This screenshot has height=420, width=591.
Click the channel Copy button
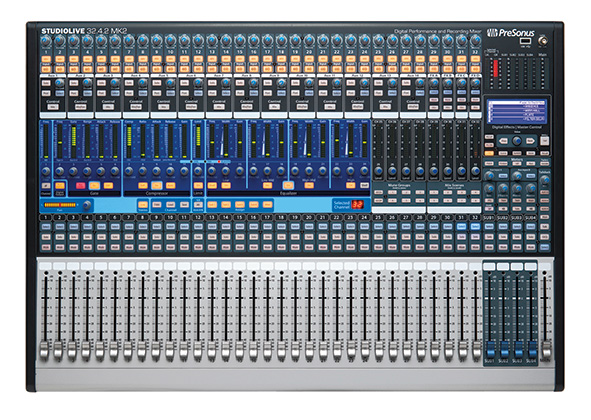coord(157,205)
